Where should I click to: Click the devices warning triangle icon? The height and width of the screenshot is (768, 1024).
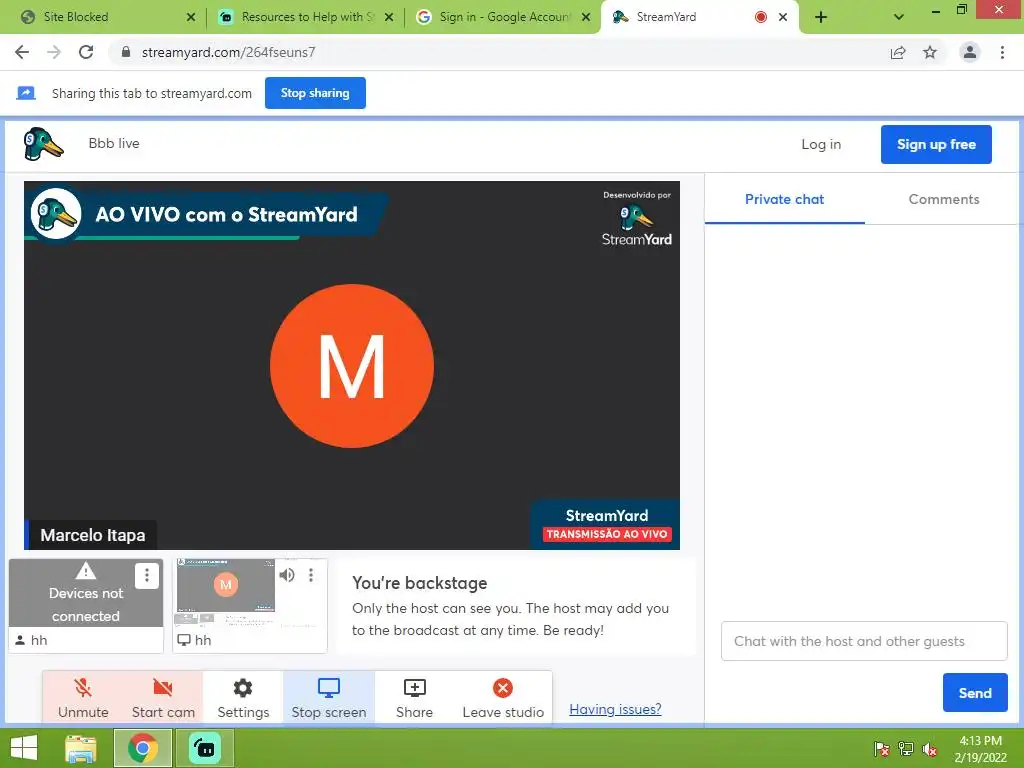(86, 571)
